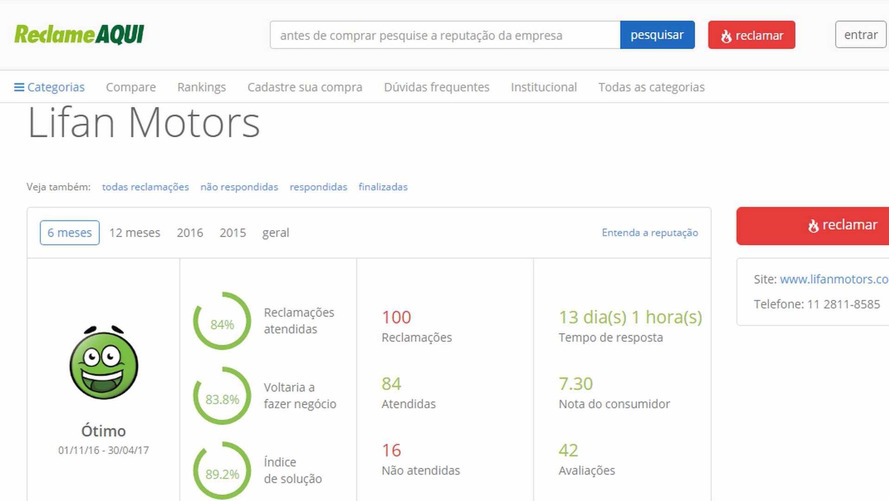Click the blue pesquisar button
The width and height of the screenshot is (889, 501).
coord(657,35)
